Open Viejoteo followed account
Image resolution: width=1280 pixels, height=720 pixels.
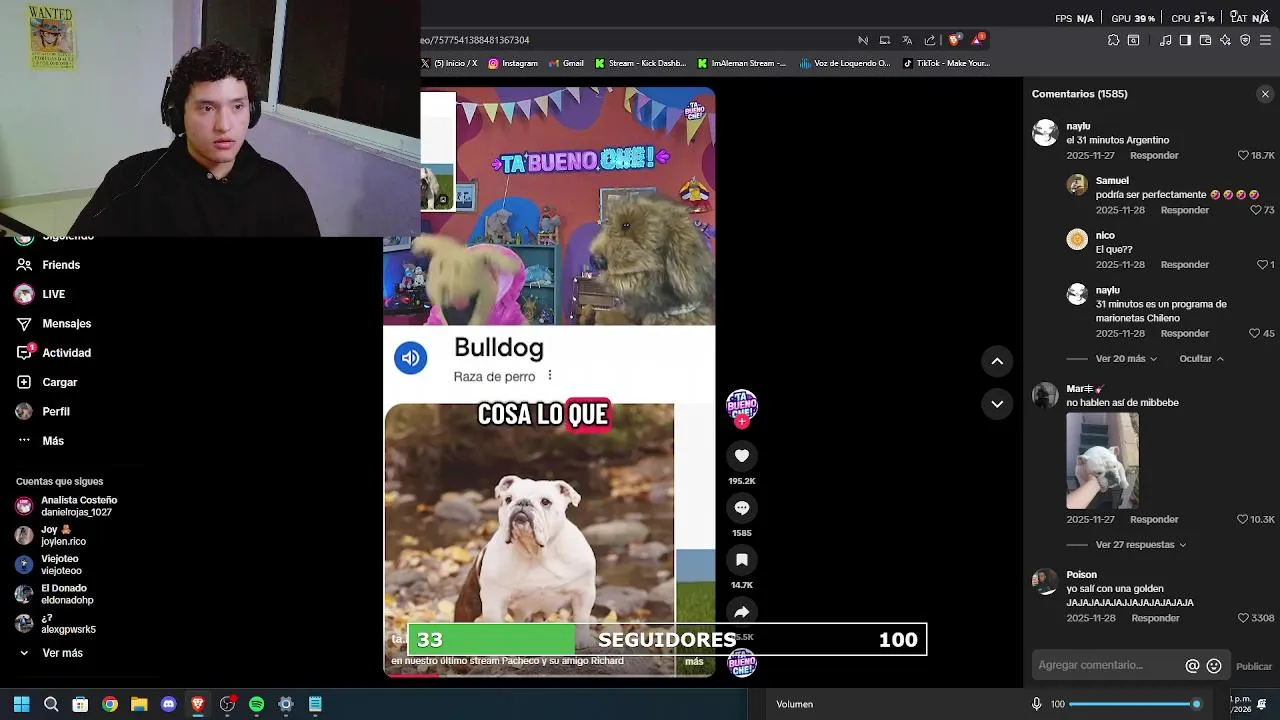pos(62,565)
